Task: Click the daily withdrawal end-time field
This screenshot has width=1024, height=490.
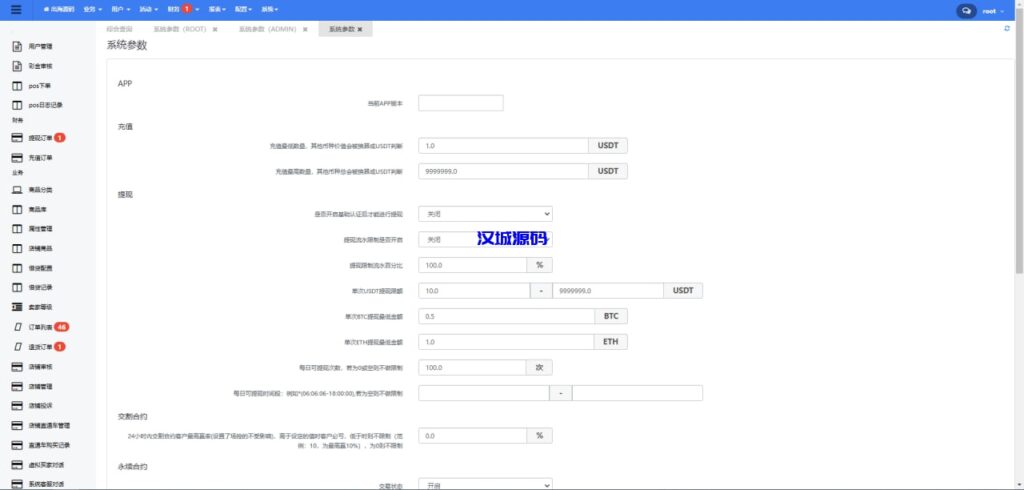Action: (x=637, y=393)
